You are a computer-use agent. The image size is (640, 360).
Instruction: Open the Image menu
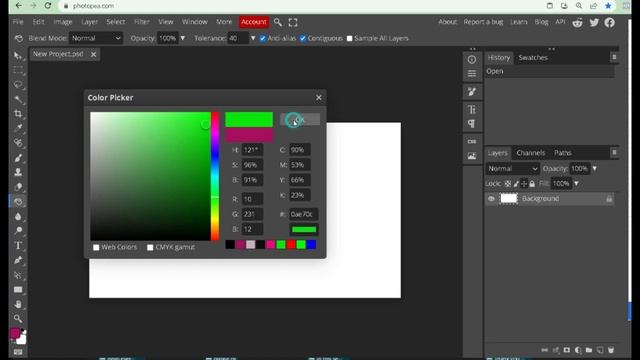coord(62,22)
